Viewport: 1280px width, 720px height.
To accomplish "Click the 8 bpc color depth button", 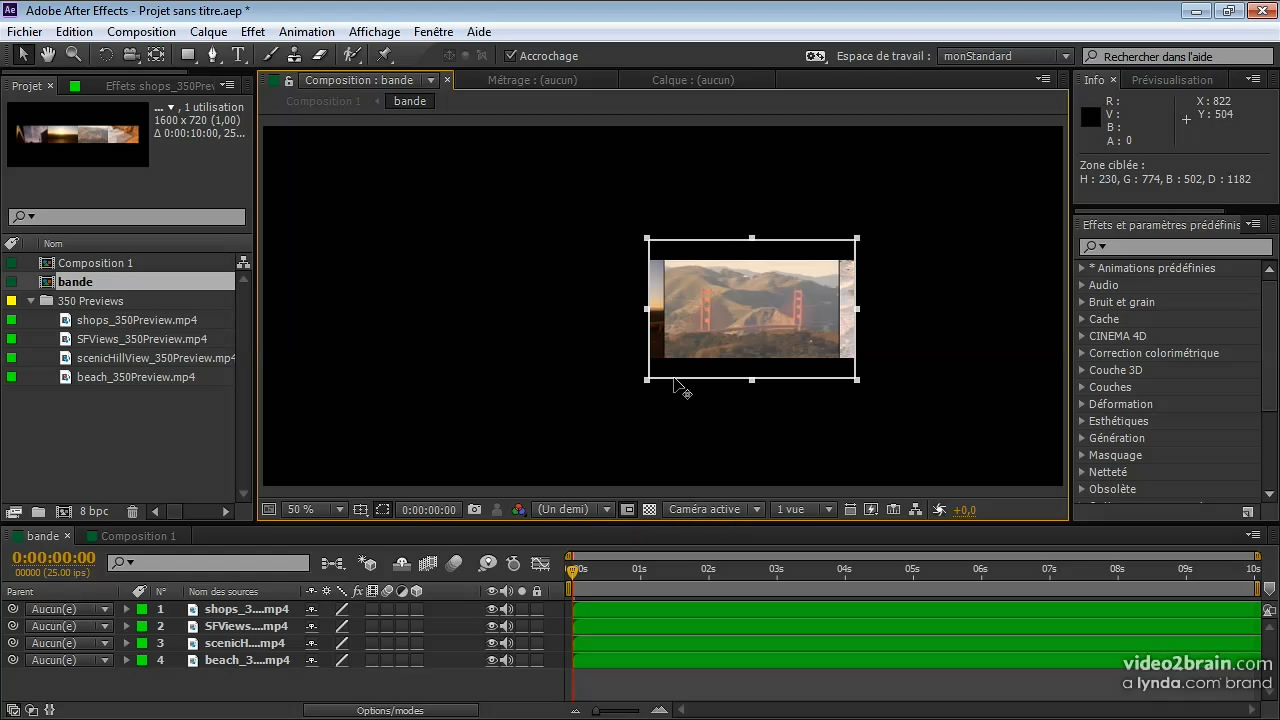I will [94, 511].
